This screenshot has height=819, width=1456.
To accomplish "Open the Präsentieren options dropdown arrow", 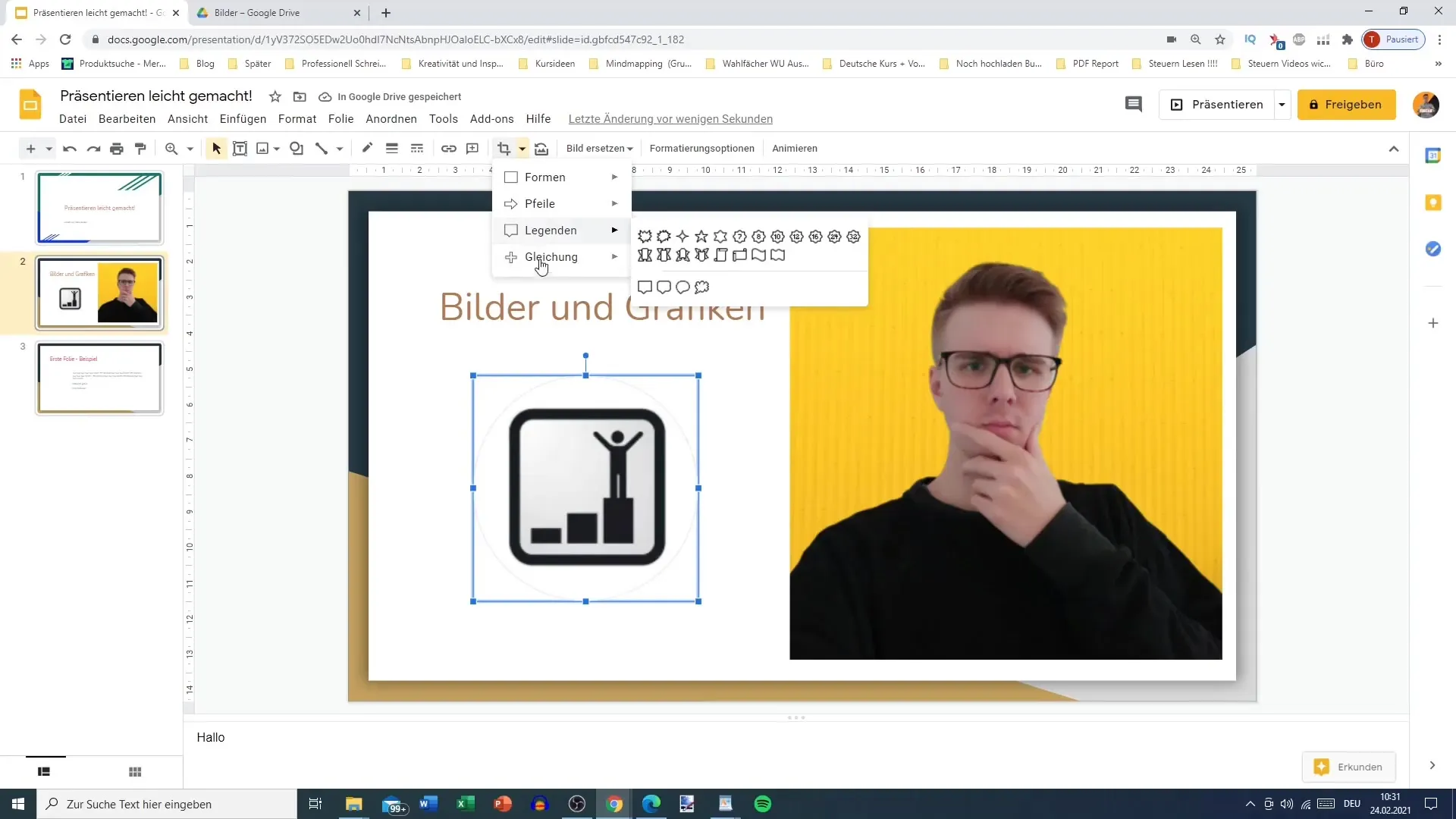I will click(1282, 105).
